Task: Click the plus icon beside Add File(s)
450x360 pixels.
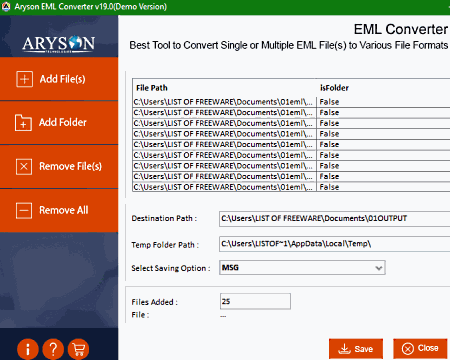Action: click(x=24, y=79)
